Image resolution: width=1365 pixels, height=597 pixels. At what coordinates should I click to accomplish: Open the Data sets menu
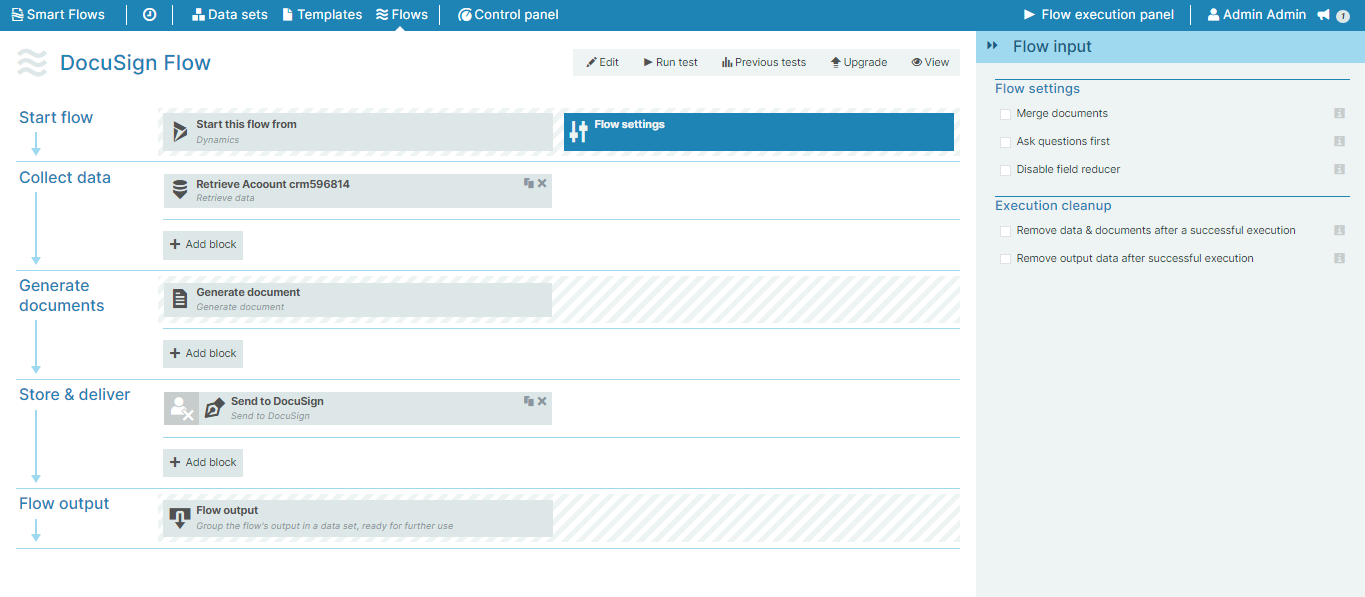230,15
